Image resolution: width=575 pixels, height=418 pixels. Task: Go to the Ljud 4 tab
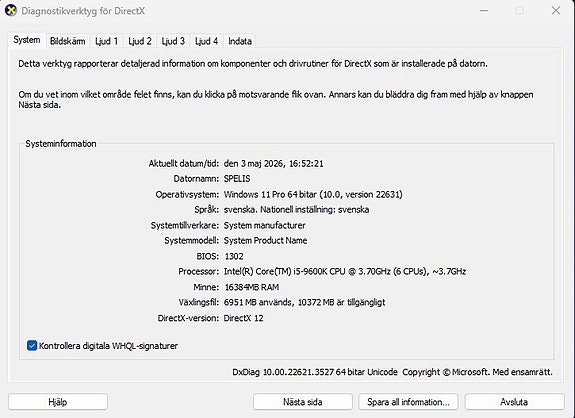pos(206,41)
